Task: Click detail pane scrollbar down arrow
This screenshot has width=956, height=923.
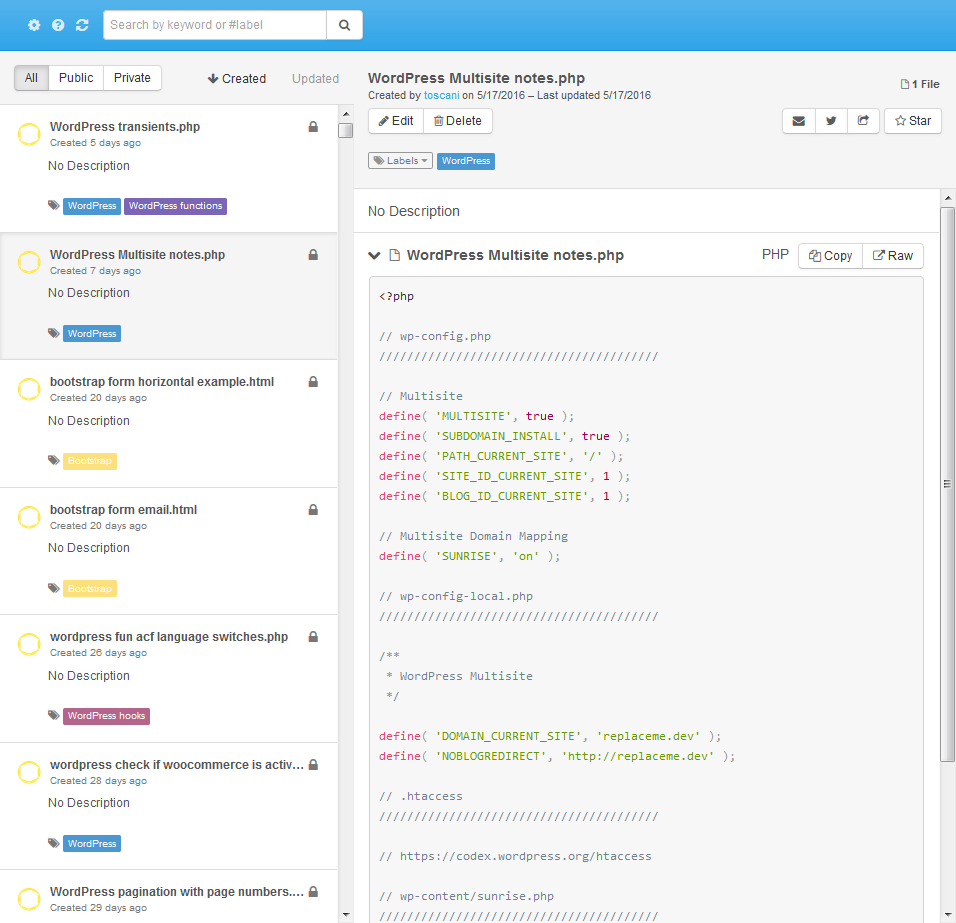Action: [x=947, y=914]
